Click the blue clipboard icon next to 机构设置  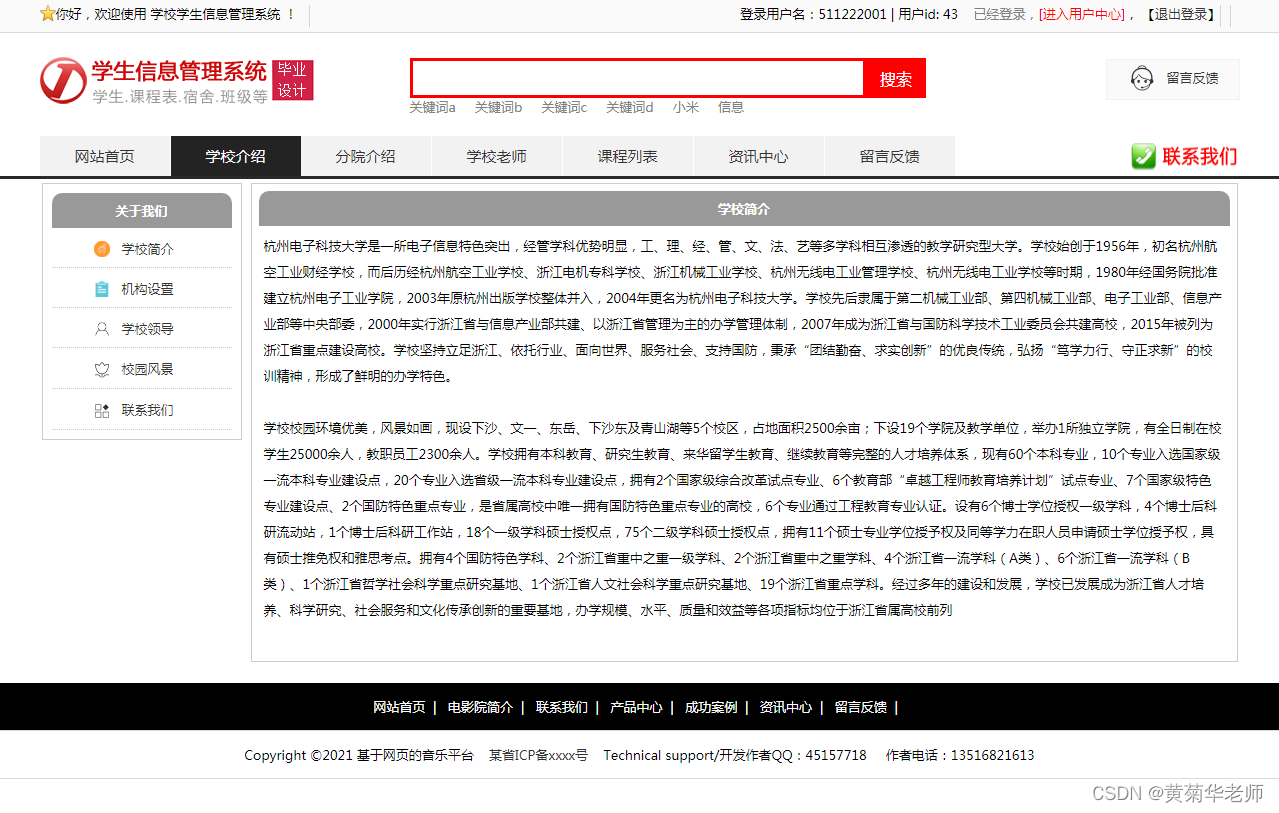coord(102,289)
